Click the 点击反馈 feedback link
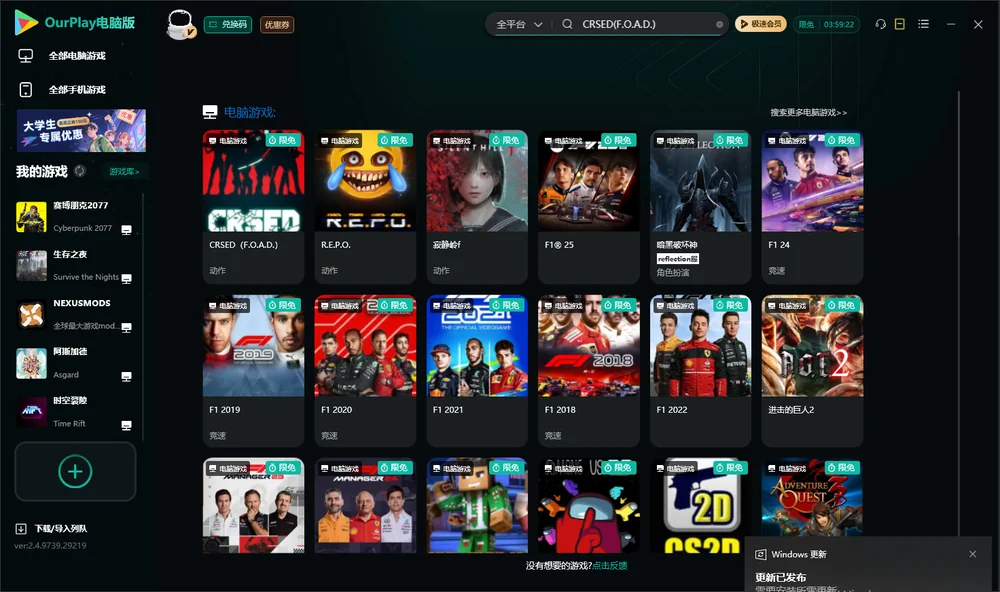 pos(610,566)
